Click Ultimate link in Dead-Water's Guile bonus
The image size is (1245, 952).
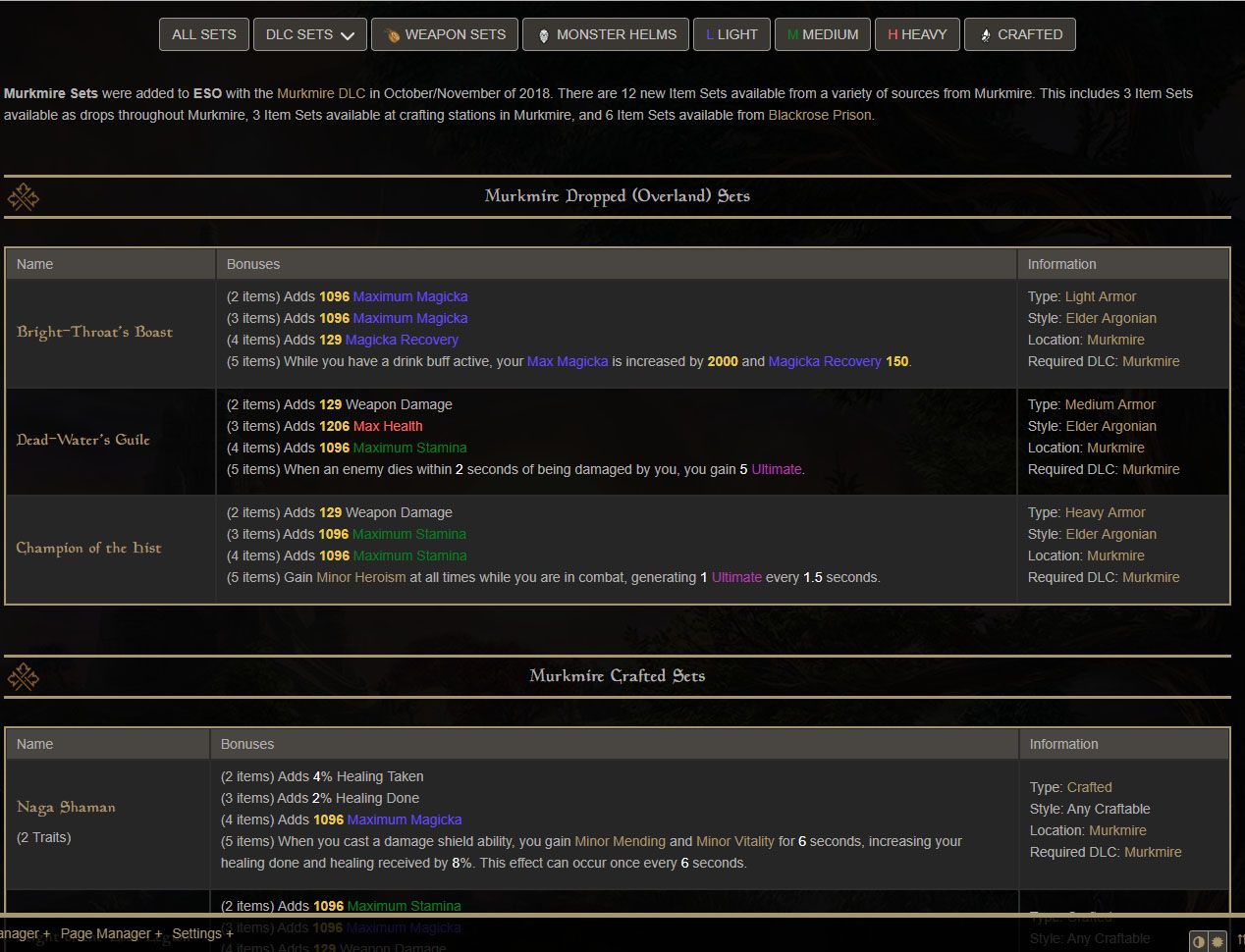pyautogui.click(x=777, y=469)
